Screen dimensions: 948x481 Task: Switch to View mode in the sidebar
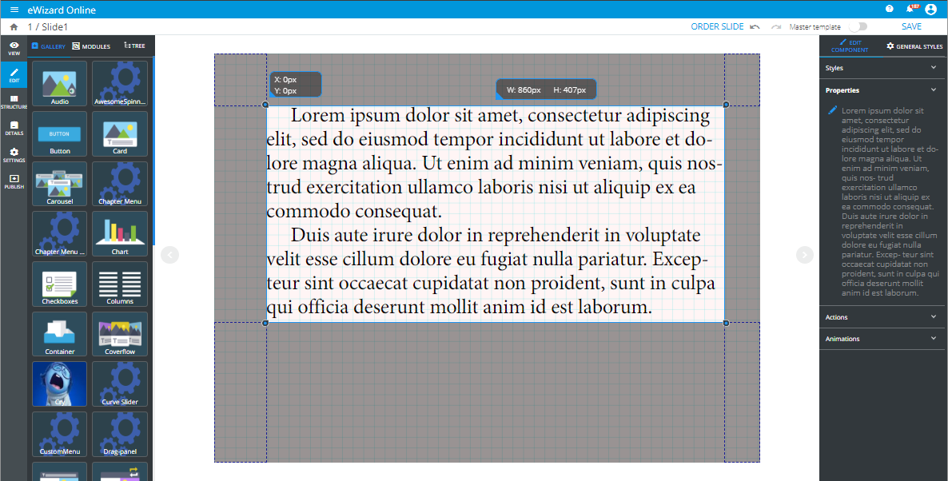click(x=14, y=48)
